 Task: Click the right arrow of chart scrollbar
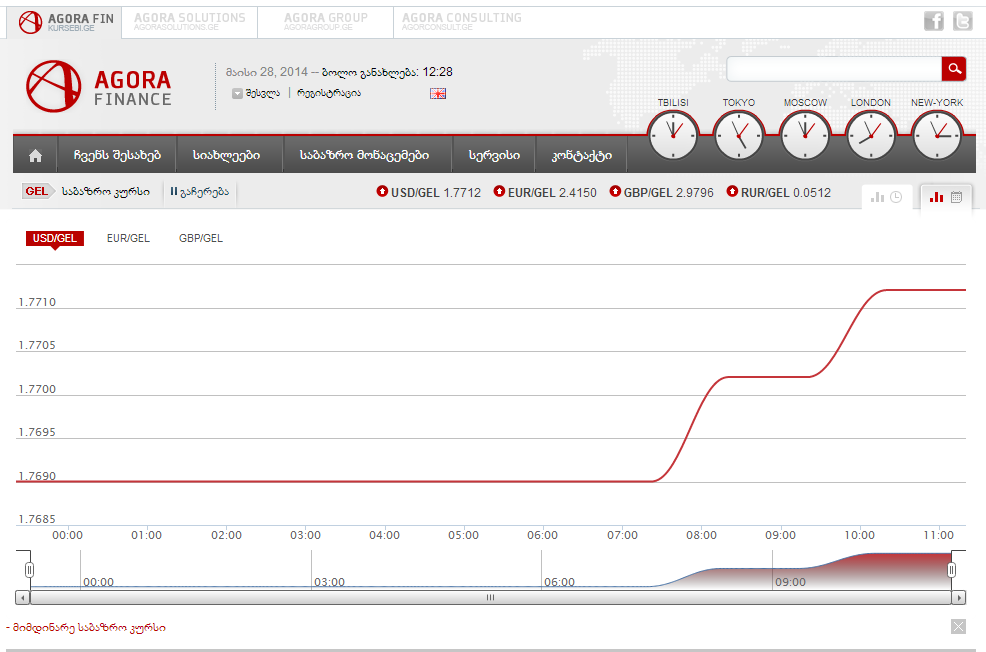[958, 598]
